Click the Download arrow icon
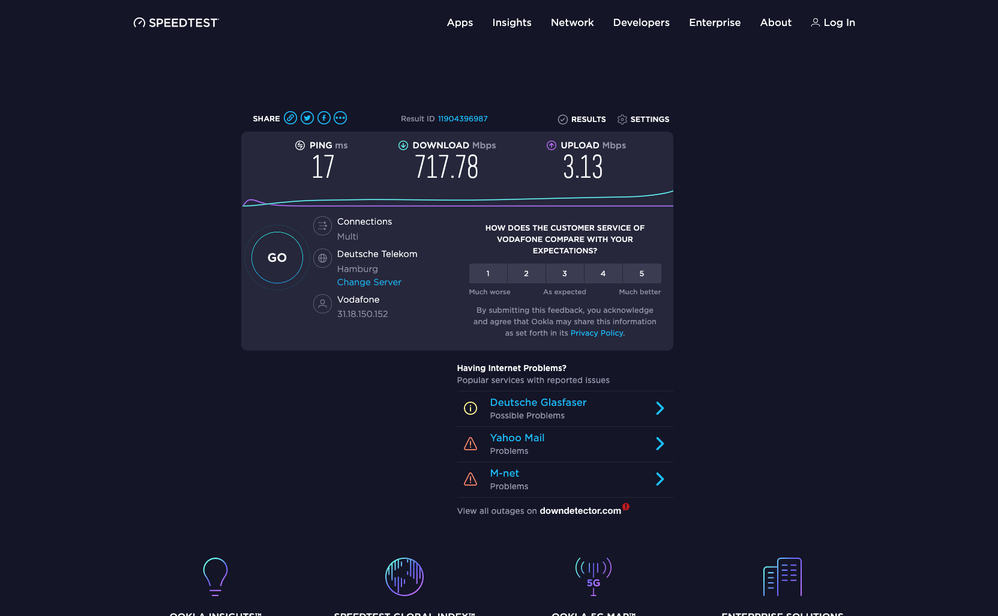Screen dimensions: 998x616 [x=403, y=145]
